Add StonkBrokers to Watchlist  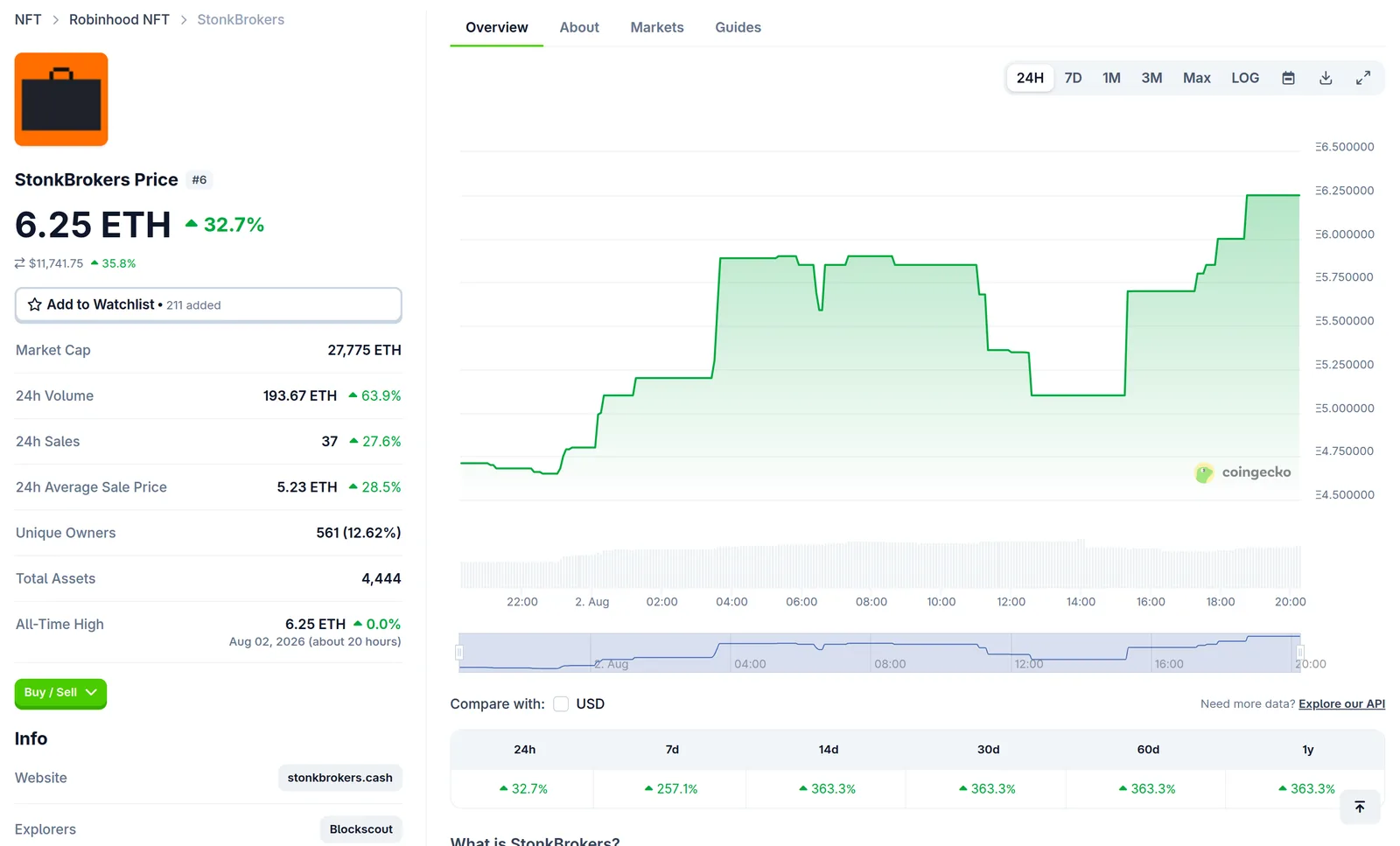[x=208, y=304]
